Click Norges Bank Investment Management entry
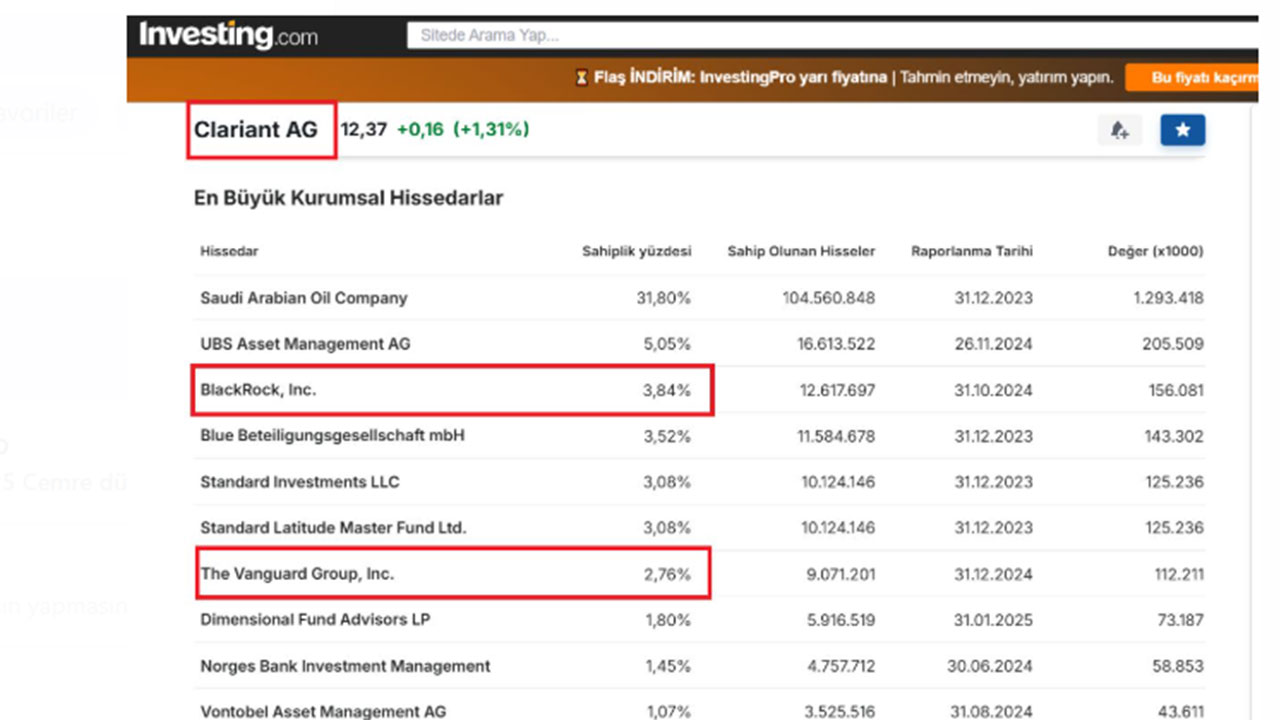1280x720 pixels. pos(345,666)
